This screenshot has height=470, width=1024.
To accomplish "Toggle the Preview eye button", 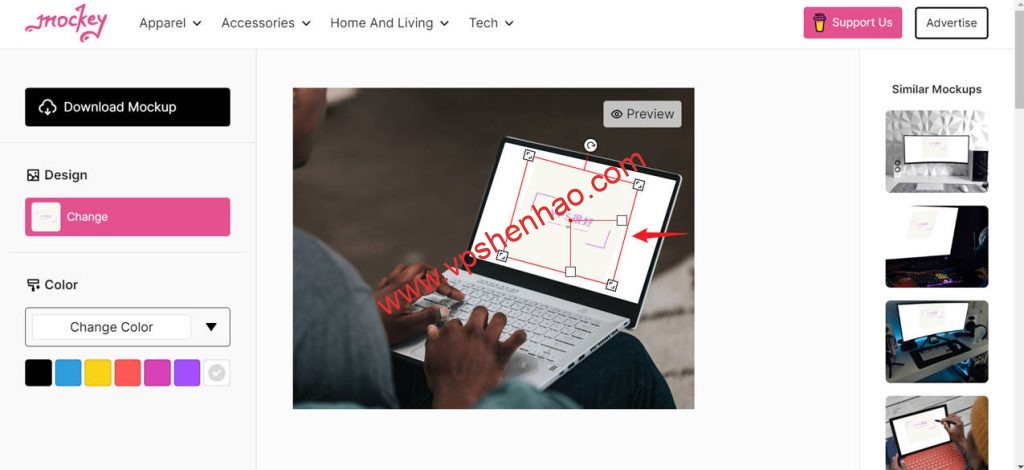I will click(x=643, y=114).
